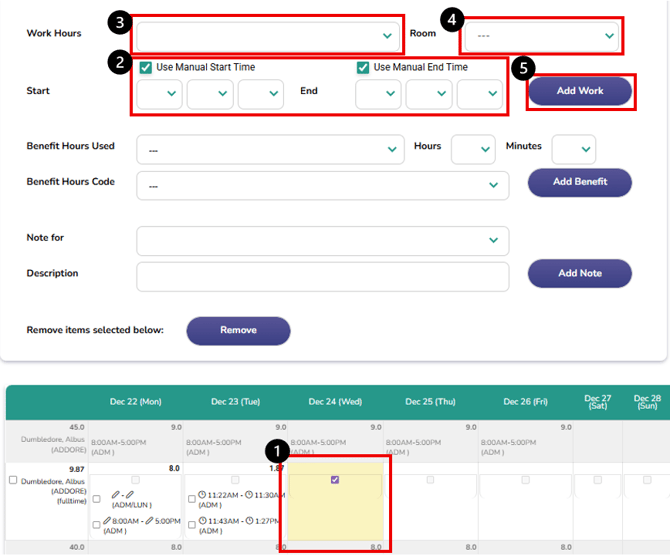Click into the Description text field
The width and height of the screenshot is (670, 556).
point(323,276)
